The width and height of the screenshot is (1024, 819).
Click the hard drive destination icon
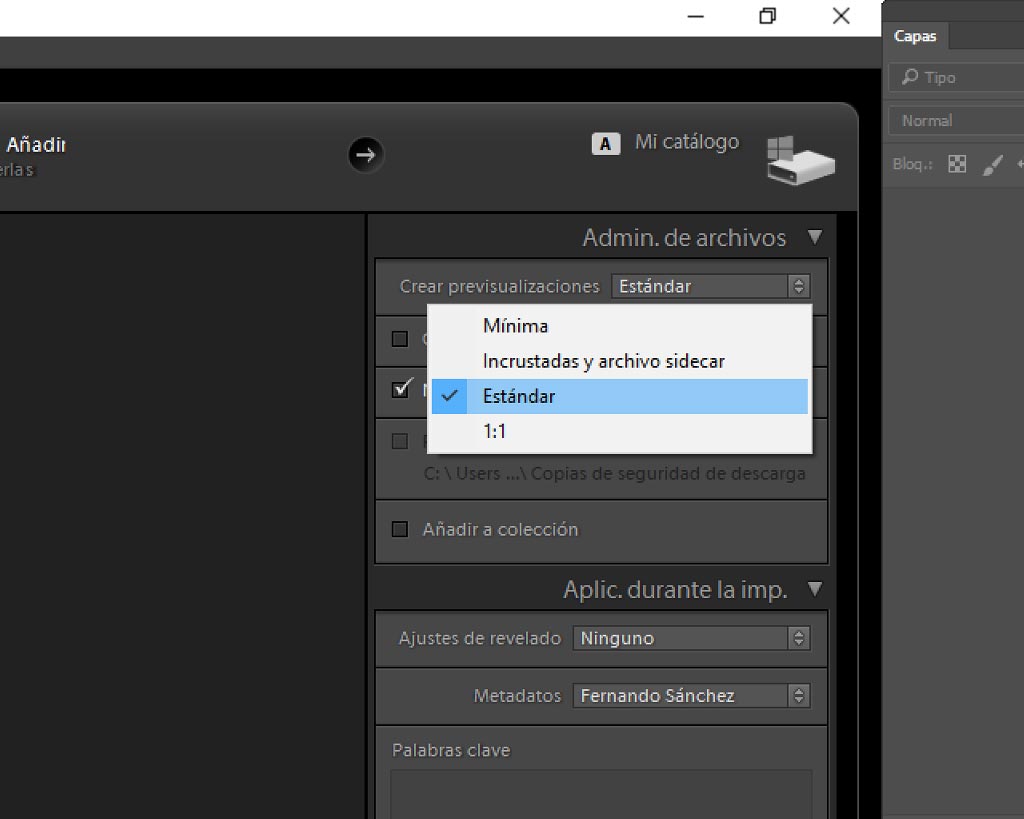tap(801, 160)
